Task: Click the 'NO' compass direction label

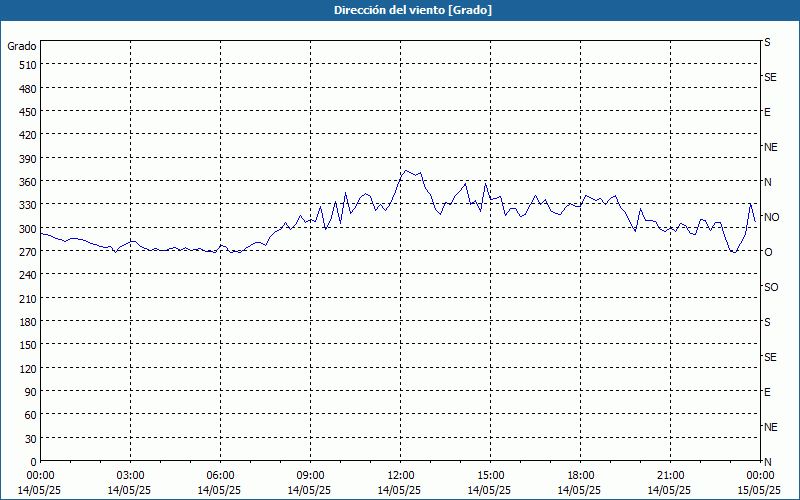Action: pos(771,217)
